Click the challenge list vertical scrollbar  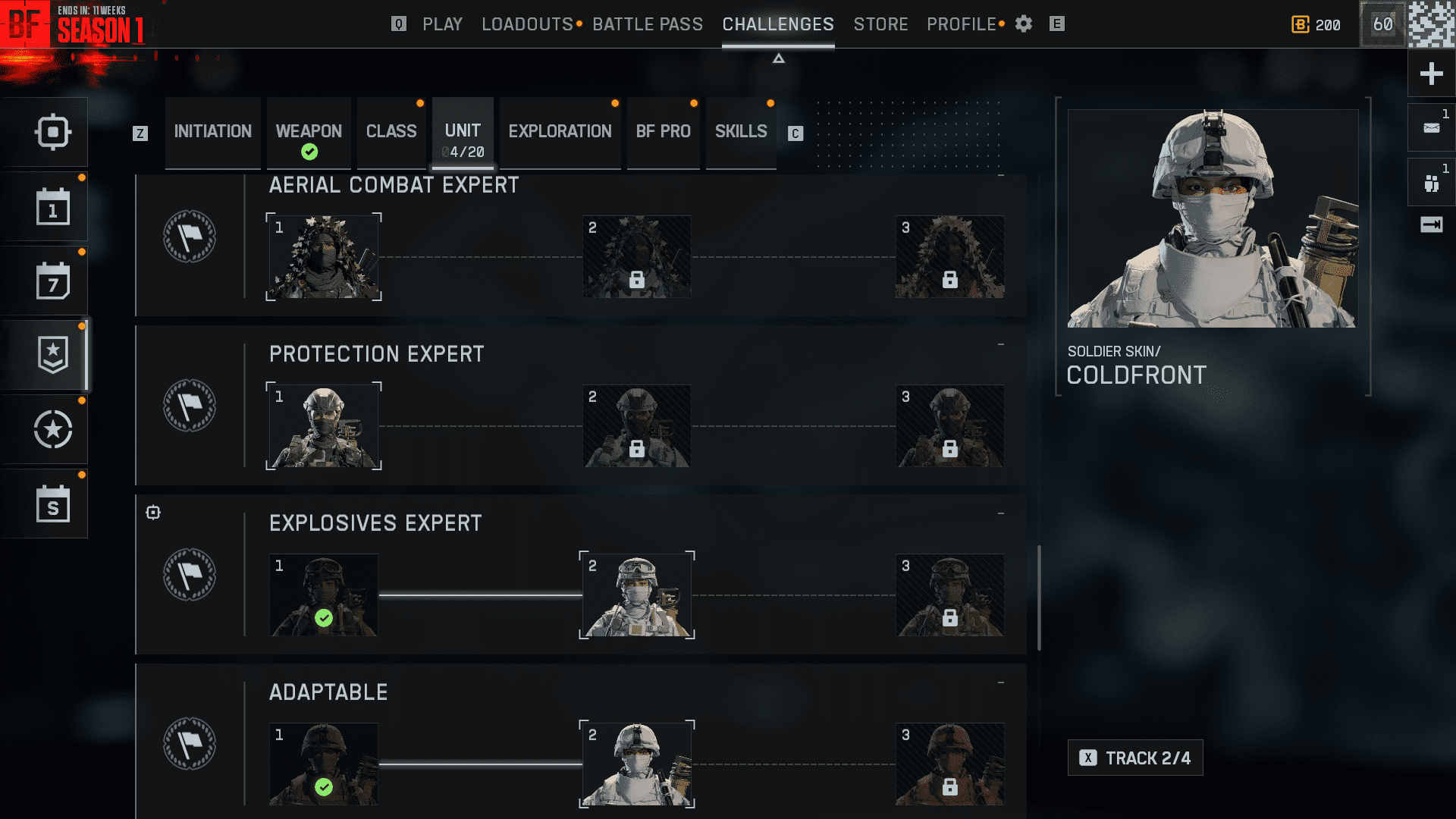pos(1039,598)
